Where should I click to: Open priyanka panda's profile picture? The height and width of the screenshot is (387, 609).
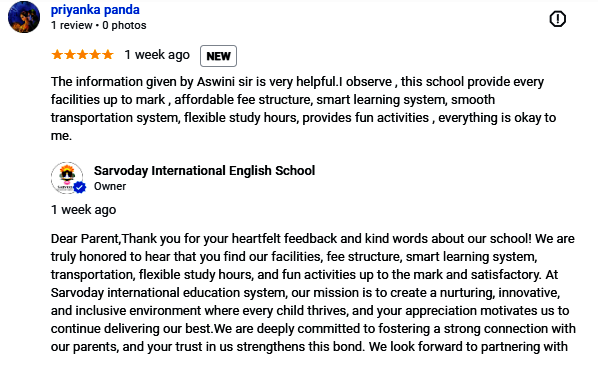pos(24,17)
